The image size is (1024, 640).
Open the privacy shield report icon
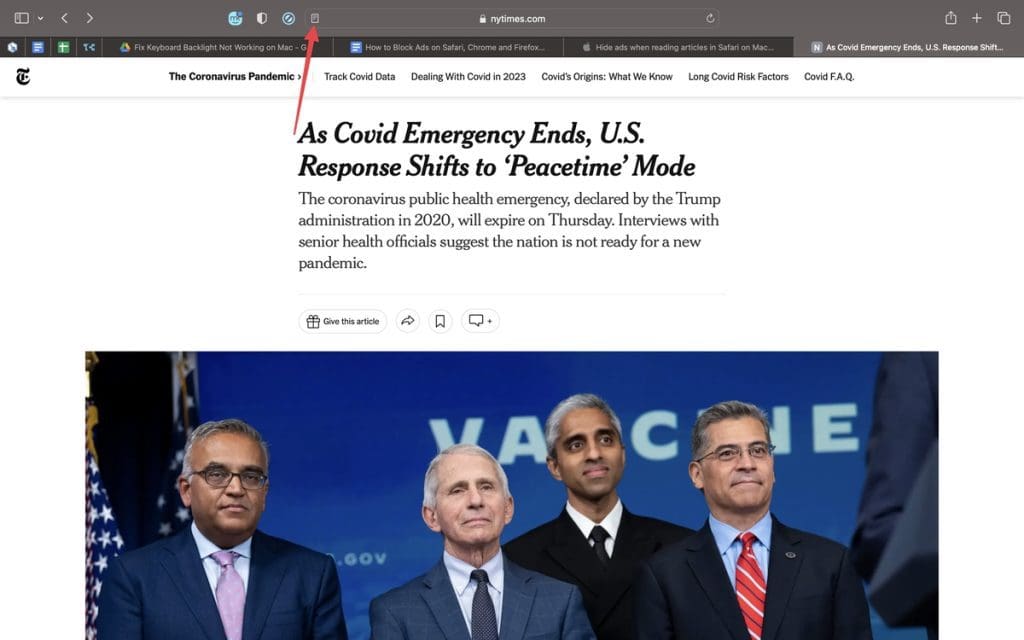point(262,18)
